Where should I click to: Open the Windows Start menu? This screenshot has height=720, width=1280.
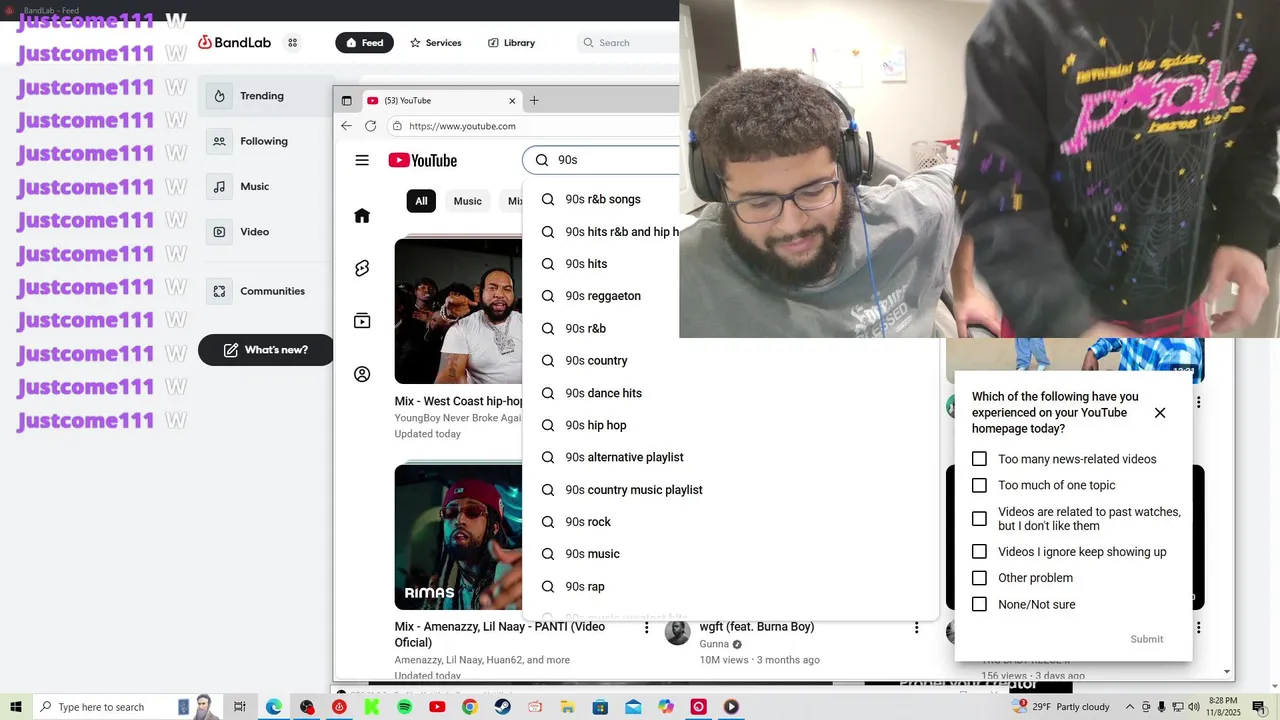click(16, 707)
